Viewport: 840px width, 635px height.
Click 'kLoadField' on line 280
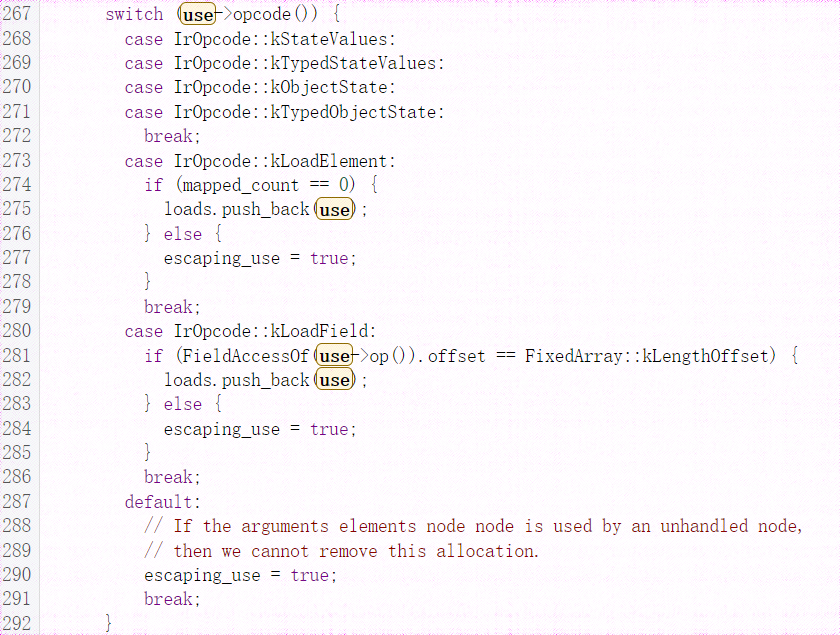[319, 331]
